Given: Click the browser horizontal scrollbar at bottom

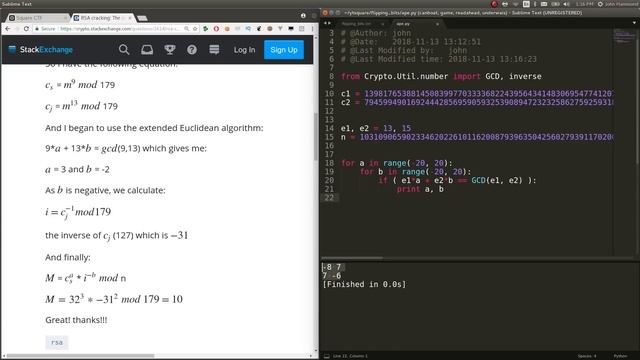Looking at the screenshot, I should pos(80,356).
